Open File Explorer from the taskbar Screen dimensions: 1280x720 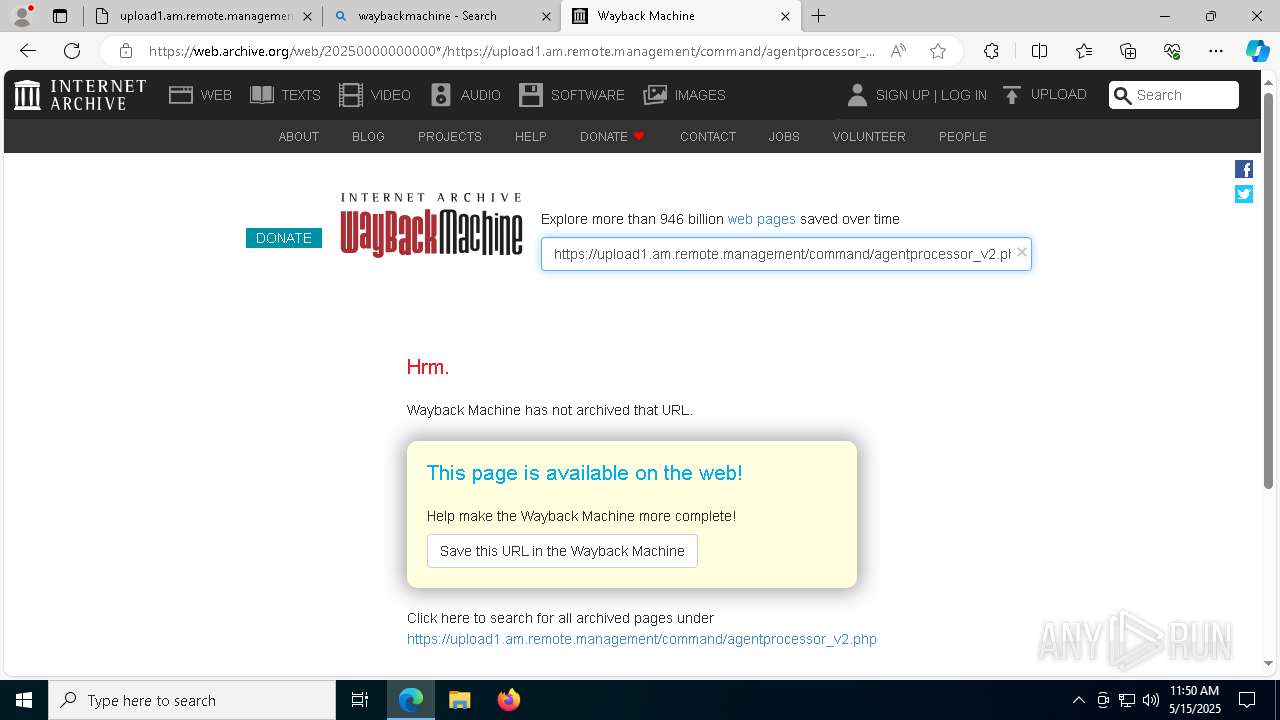coord(459,700)
